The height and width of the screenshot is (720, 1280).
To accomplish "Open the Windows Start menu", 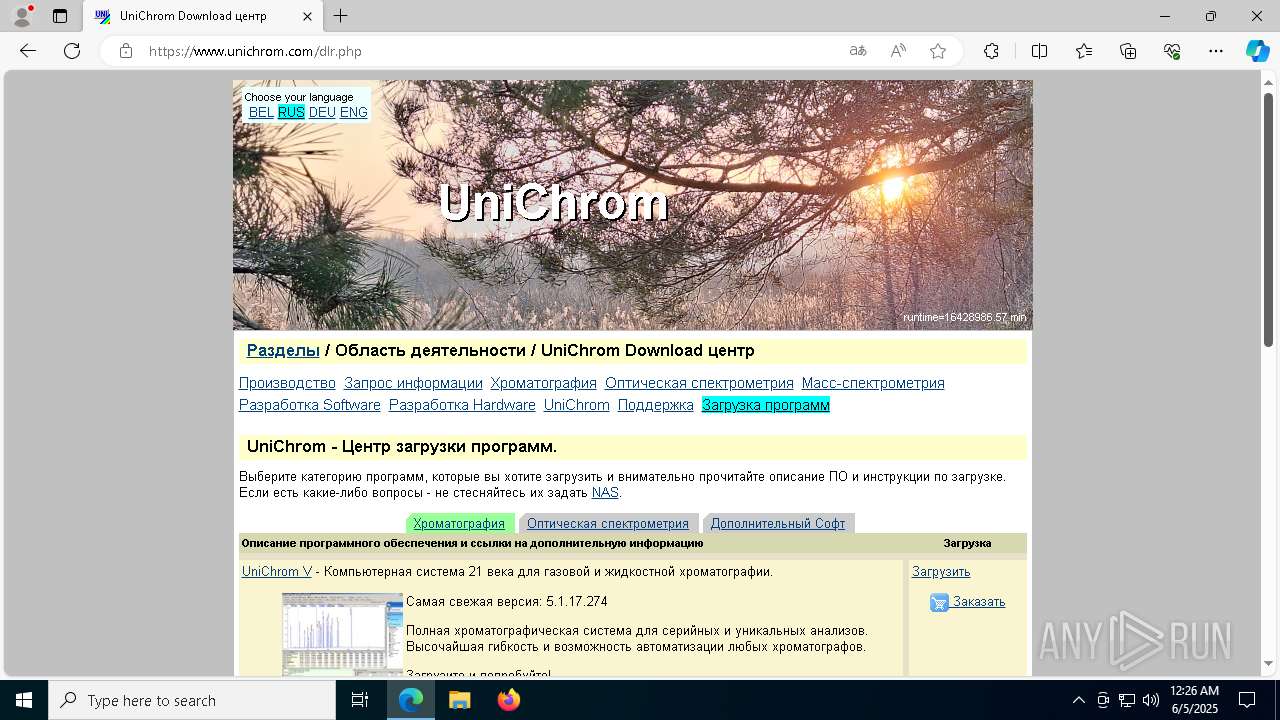I will coord(24,700).
